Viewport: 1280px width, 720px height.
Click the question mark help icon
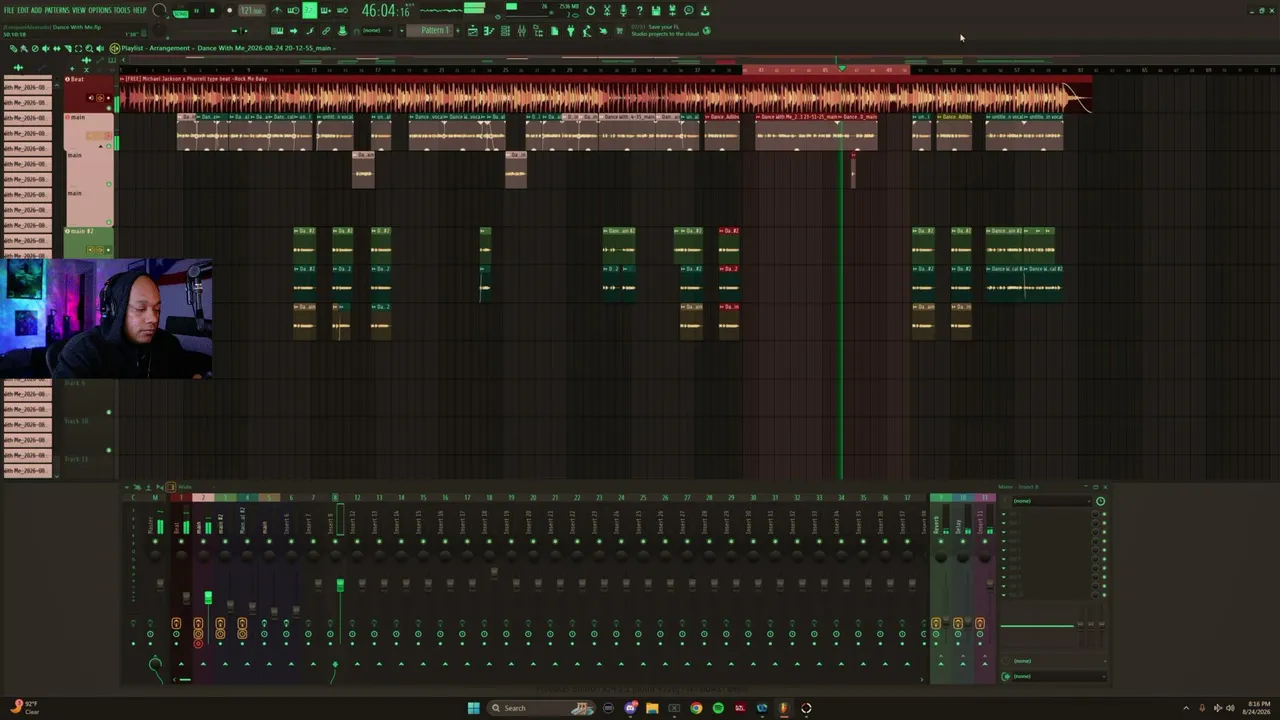tap(639, 10)
